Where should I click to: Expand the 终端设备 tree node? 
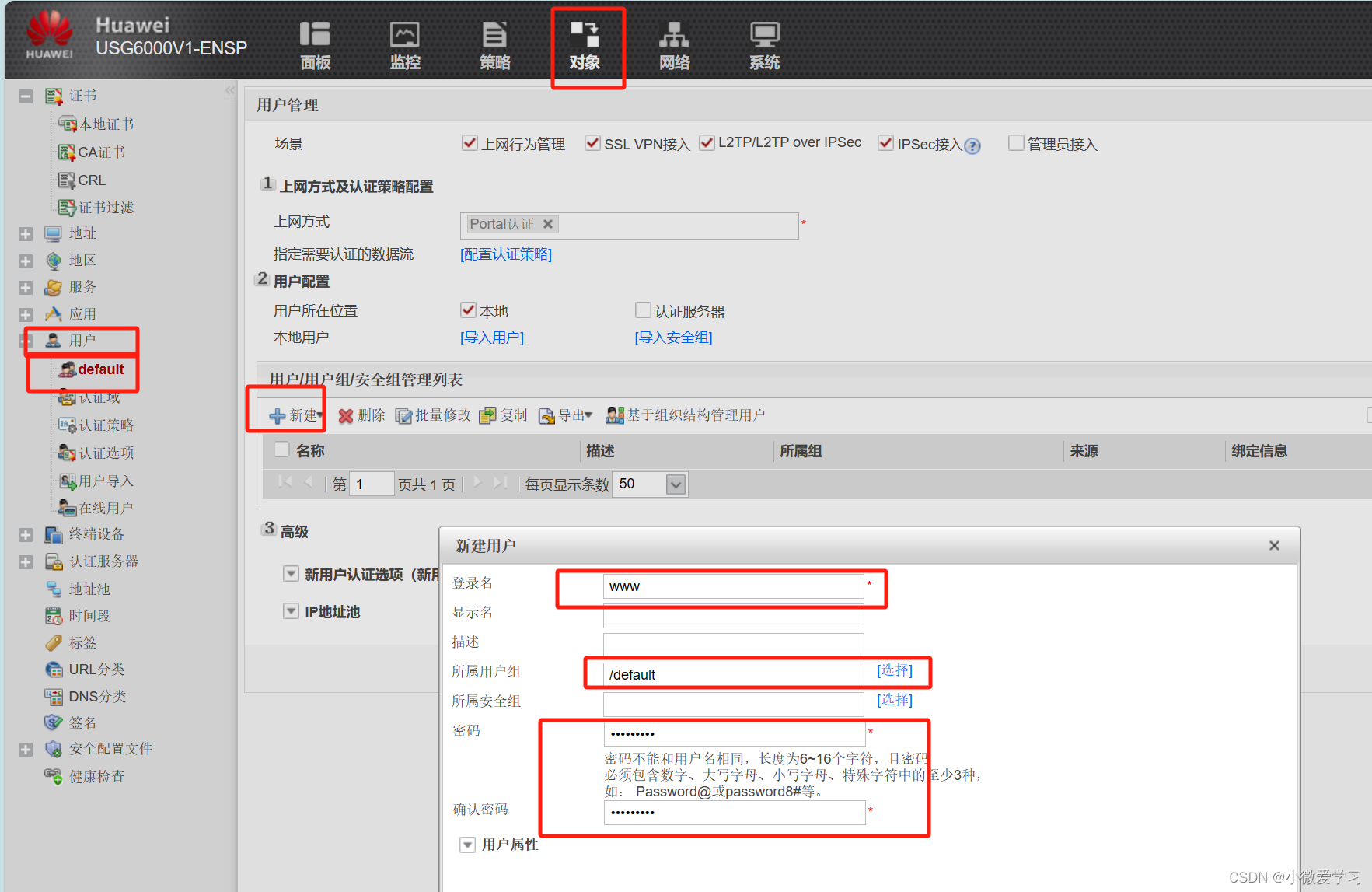pos(26,535)
